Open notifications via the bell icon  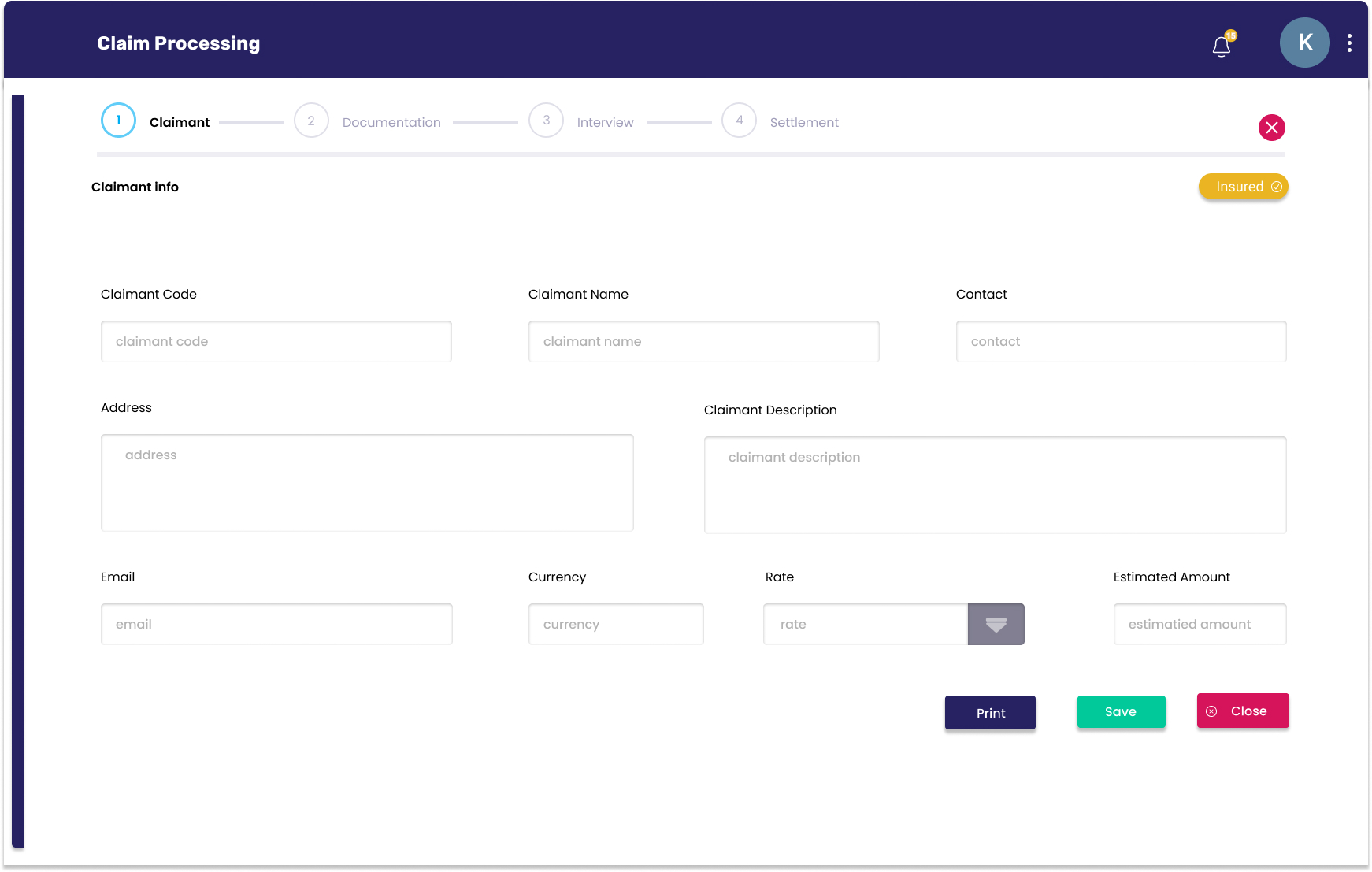coord(1221,46)
